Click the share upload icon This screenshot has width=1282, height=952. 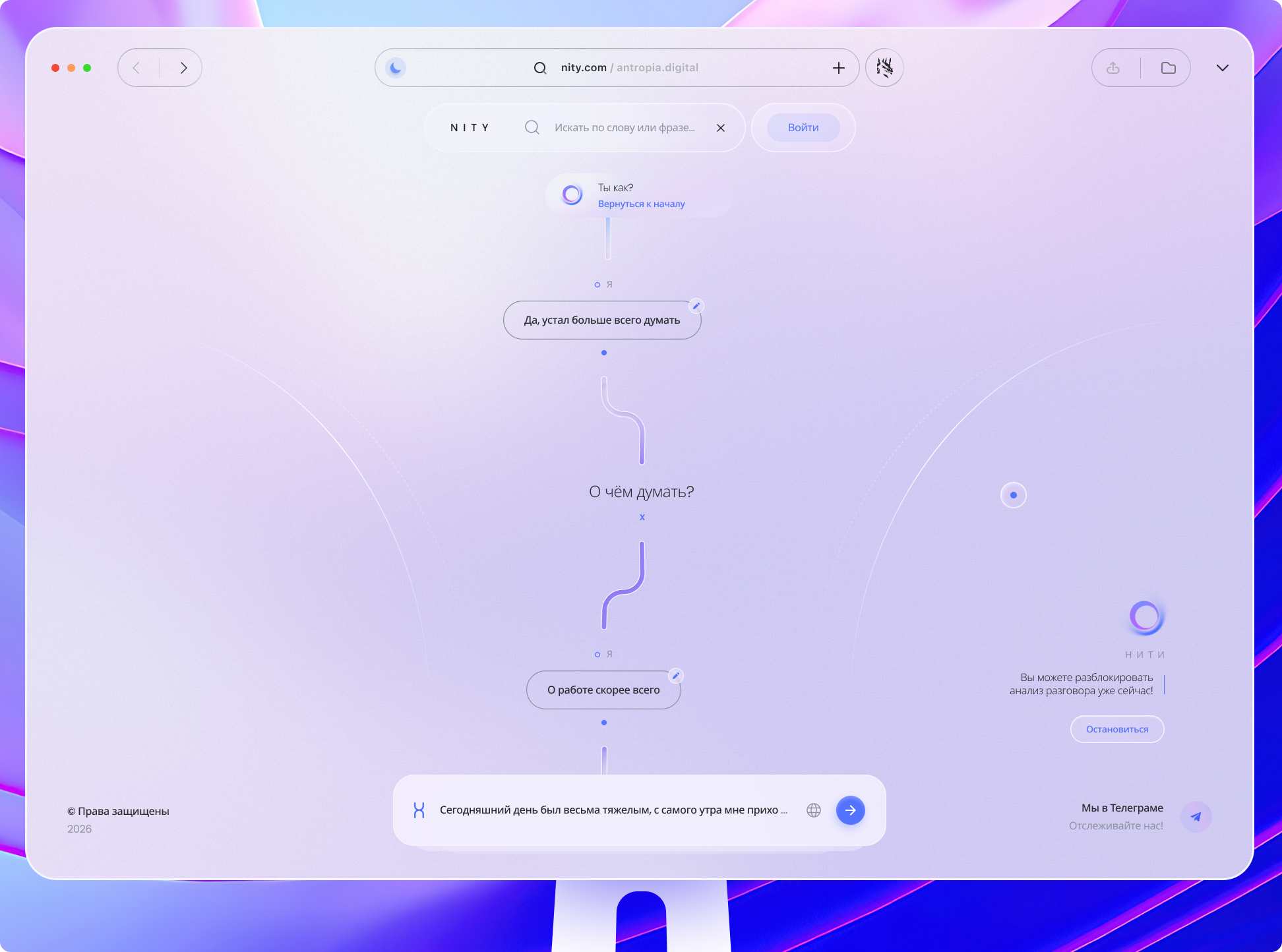(x=1113, y=68)
